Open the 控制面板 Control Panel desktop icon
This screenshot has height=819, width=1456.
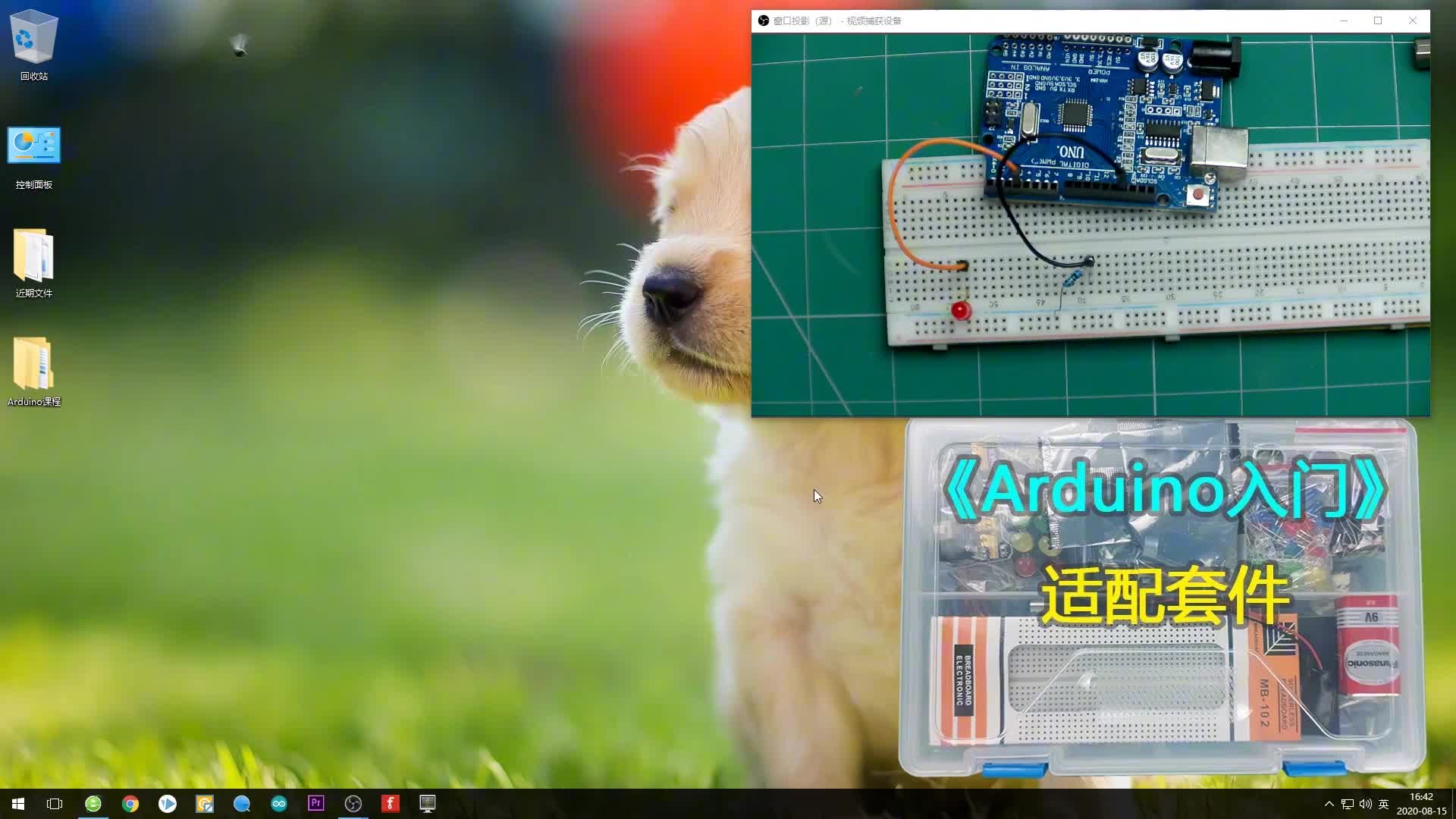point(33,158)
